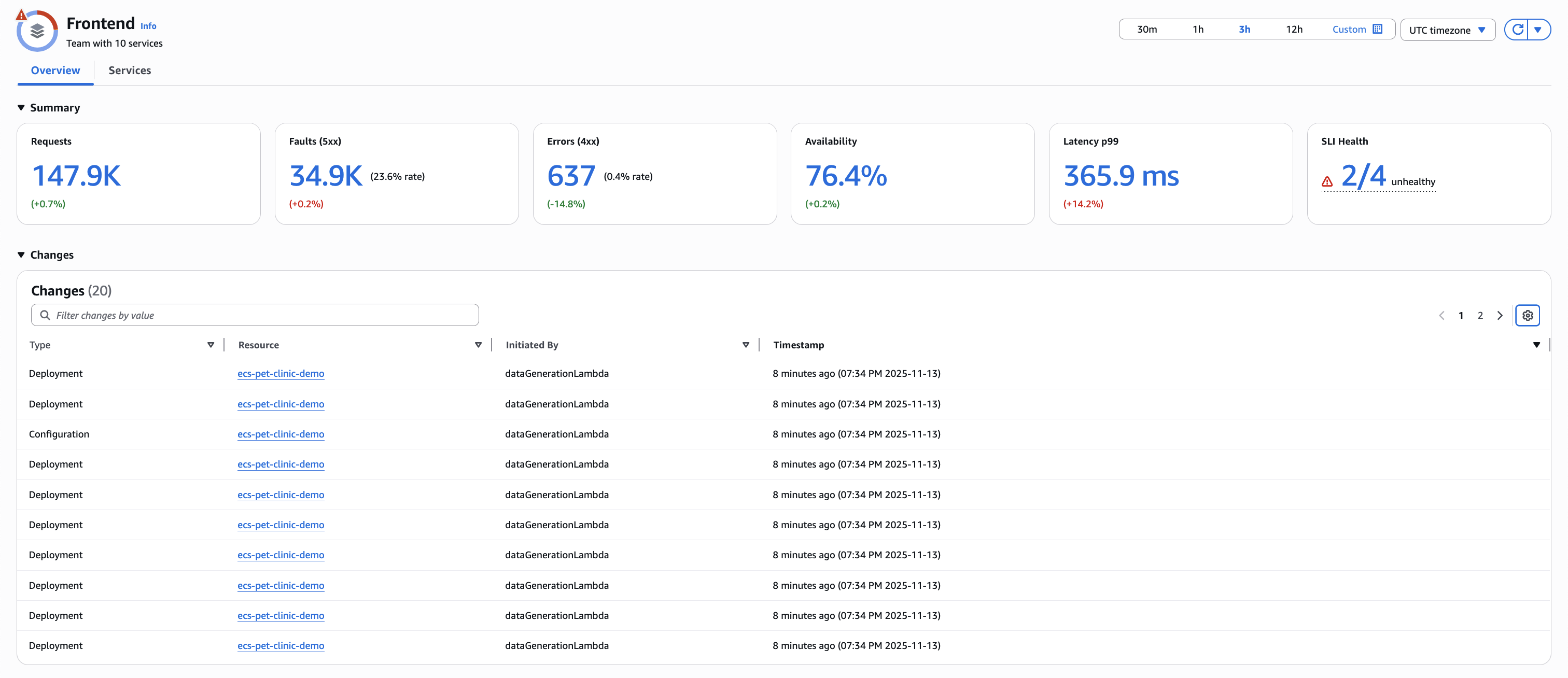
Task: Go to next page using right chevron
Action: tap(1500, 315)
